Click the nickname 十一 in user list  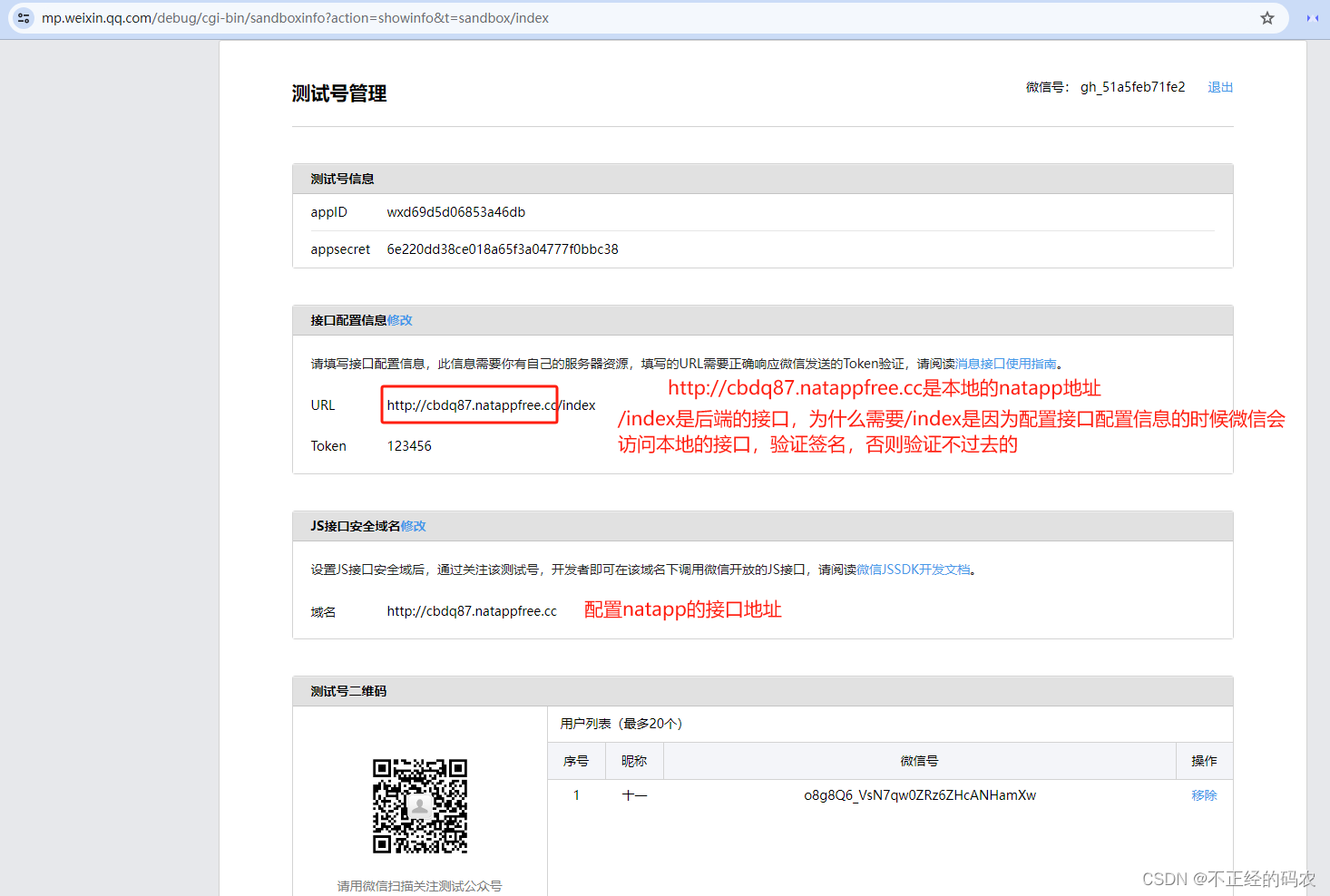click(634, 795)
